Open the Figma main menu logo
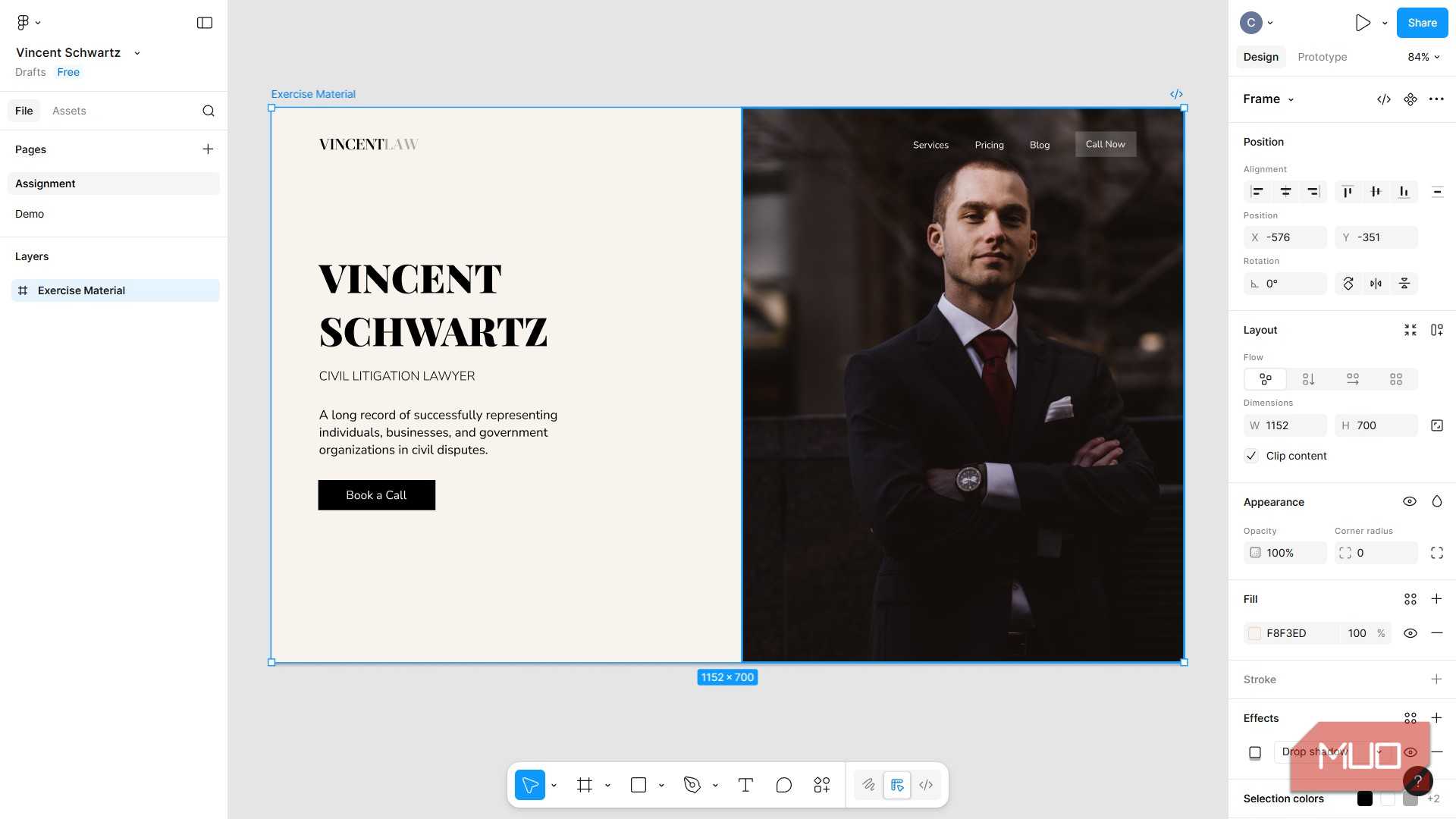 [x=24, y=23]
